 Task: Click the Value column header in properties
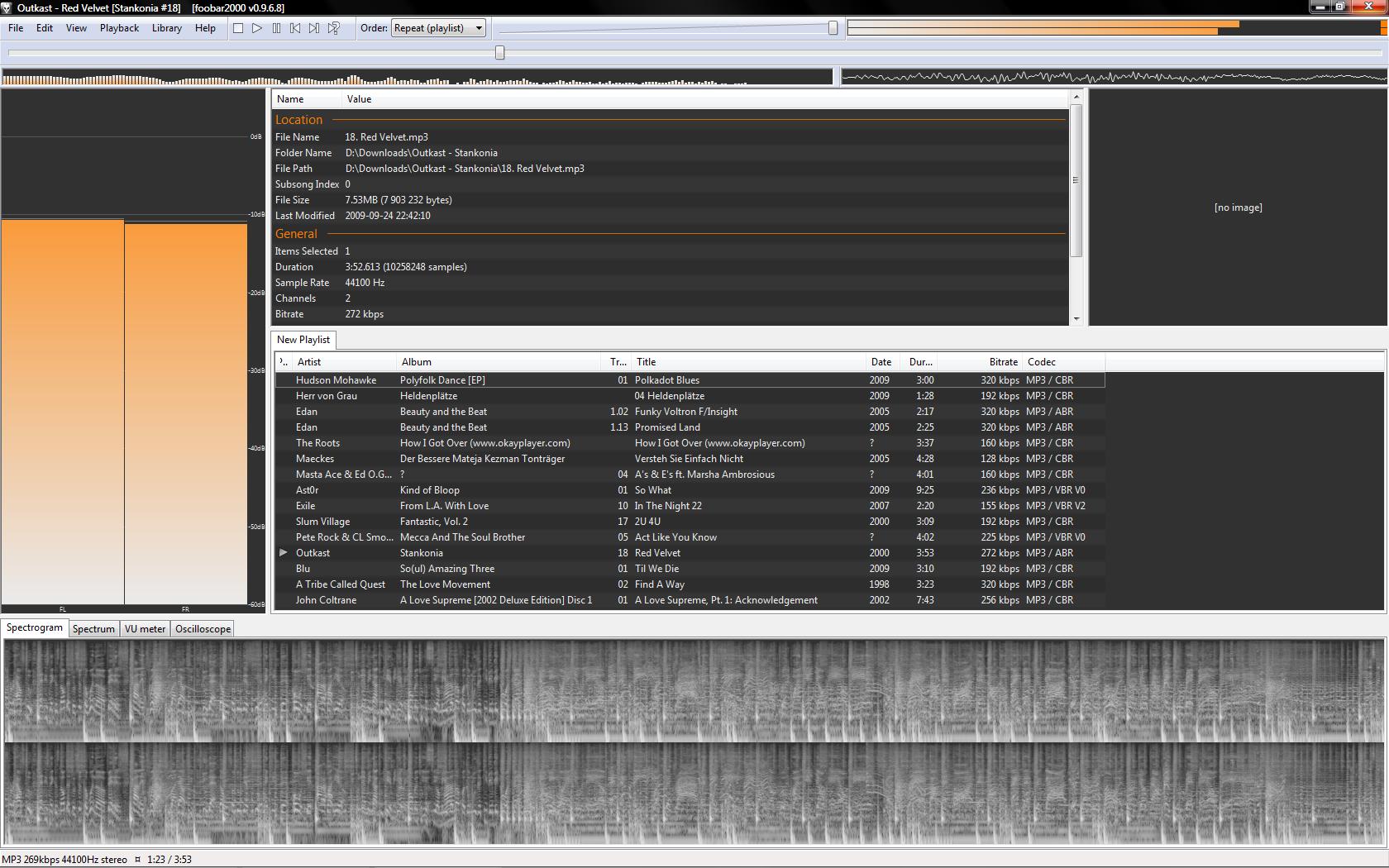704,99
